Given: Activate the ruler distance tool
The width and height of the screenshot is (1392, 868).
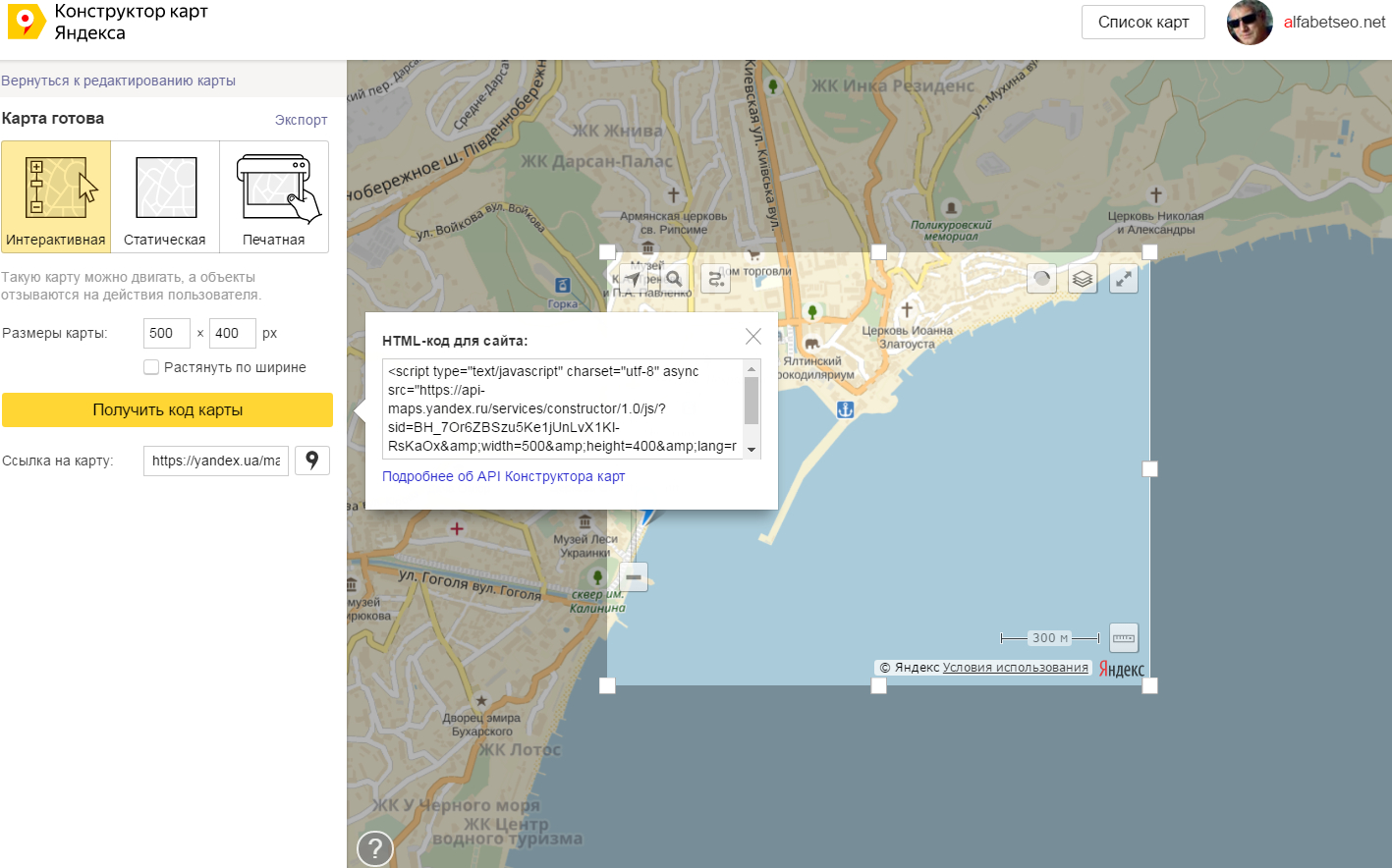Looking at the screenshot, I should coord(1124,638).
